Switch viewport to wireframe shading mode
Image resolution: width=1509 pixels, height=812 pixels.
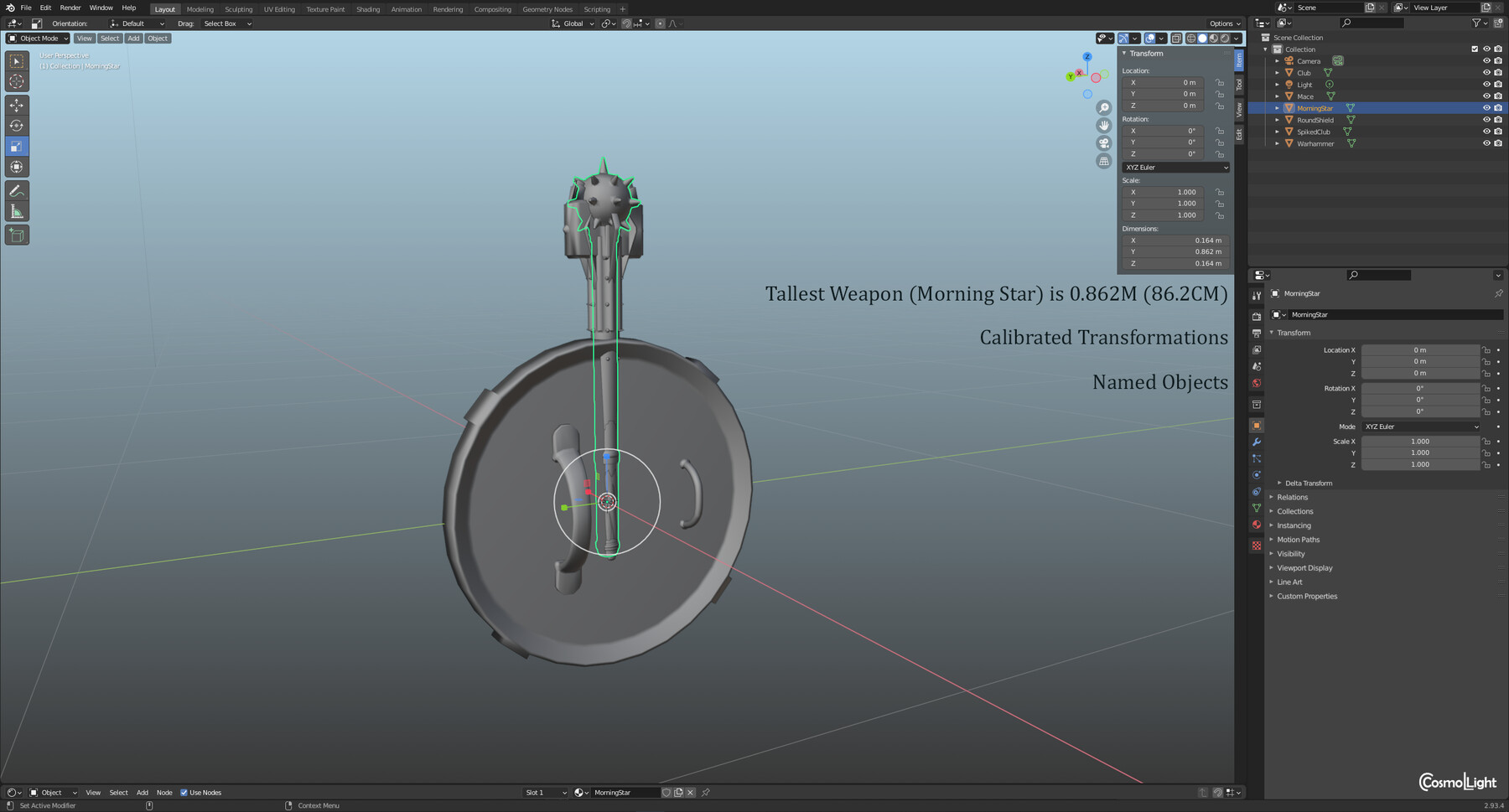pos(1190,38)
